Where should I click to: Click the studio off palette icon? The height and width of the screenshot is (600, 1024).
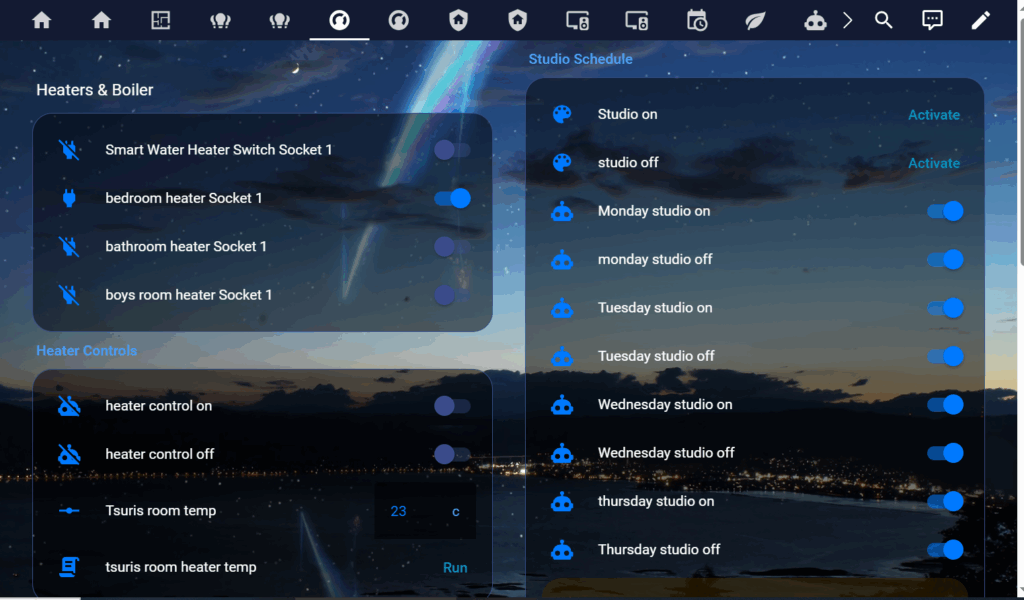point(562,163)
